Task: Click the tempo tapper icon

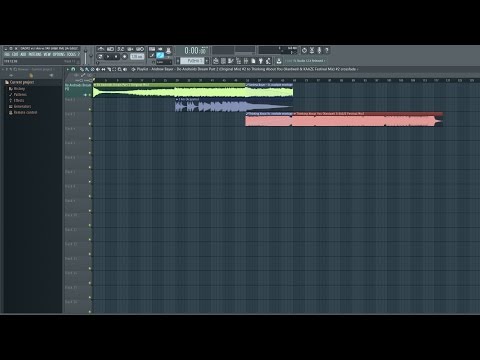Action: pos(268,61)
